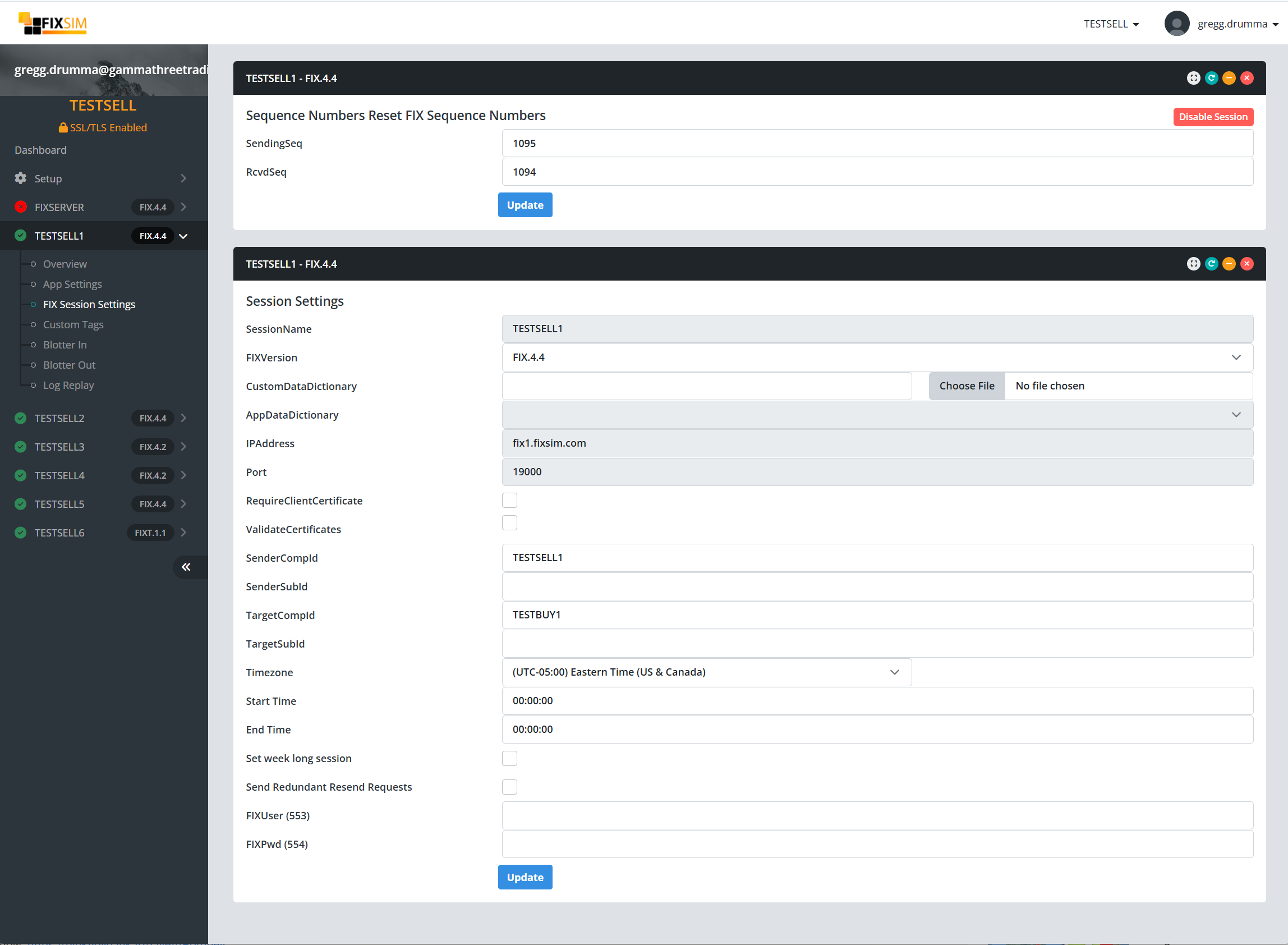Enable the RequireClientCertificate checkbox

(x=509, y=501)
